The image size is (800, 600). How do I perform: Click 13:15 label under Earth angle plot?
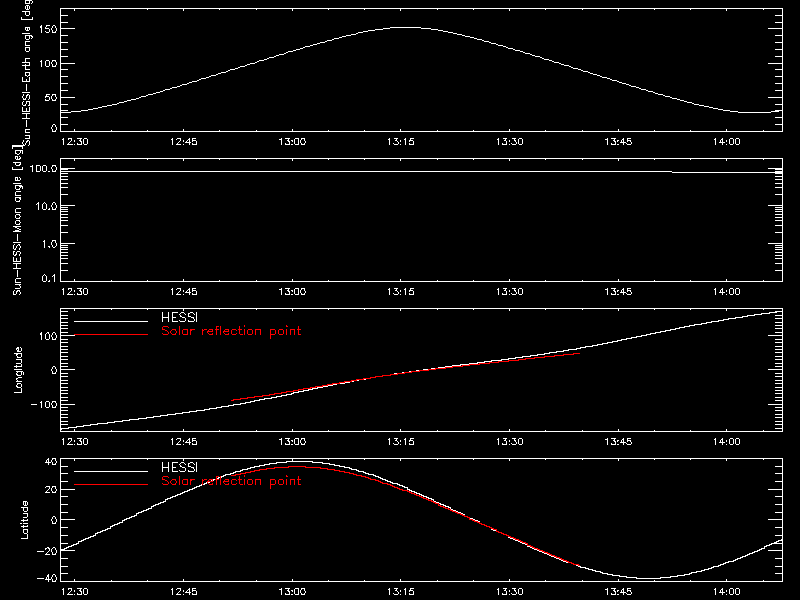point(401,141)
